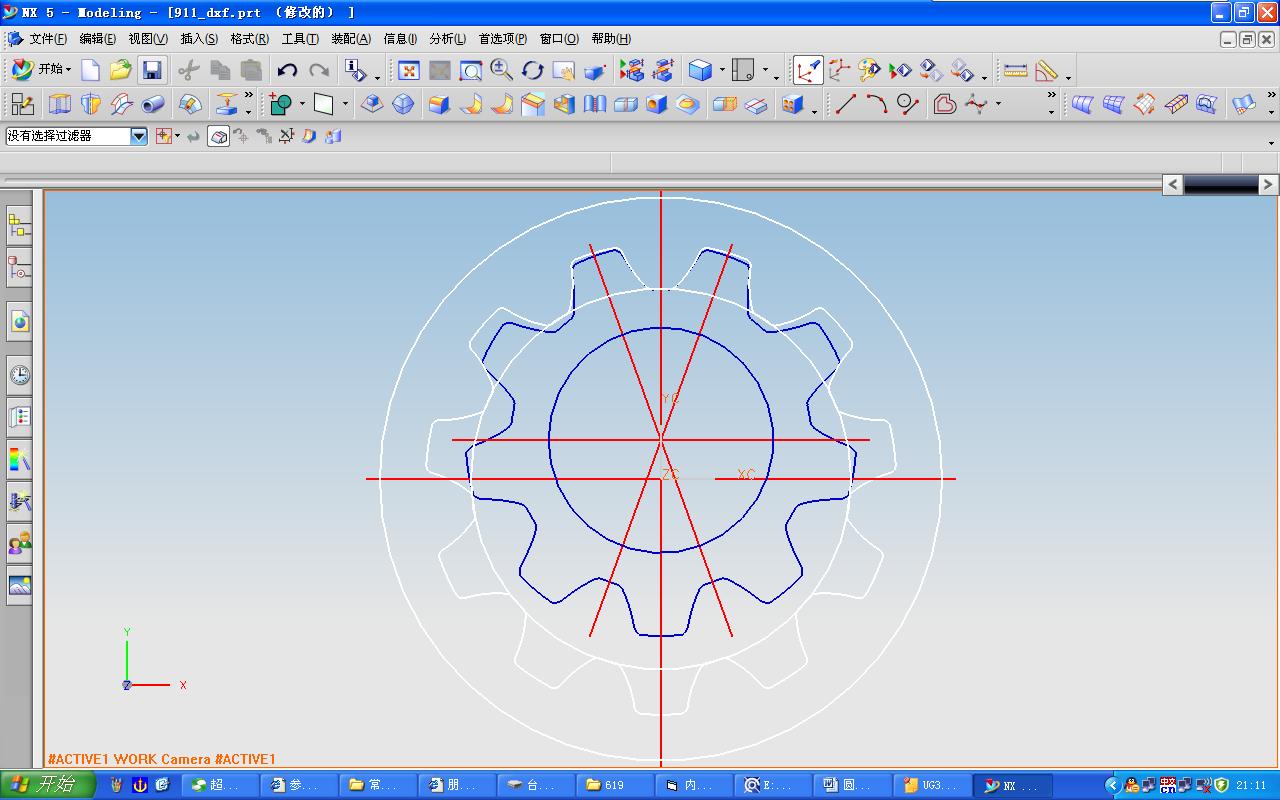
Task: Open the 装配(A) Assemblies menu
Action: tap(351, 39)
